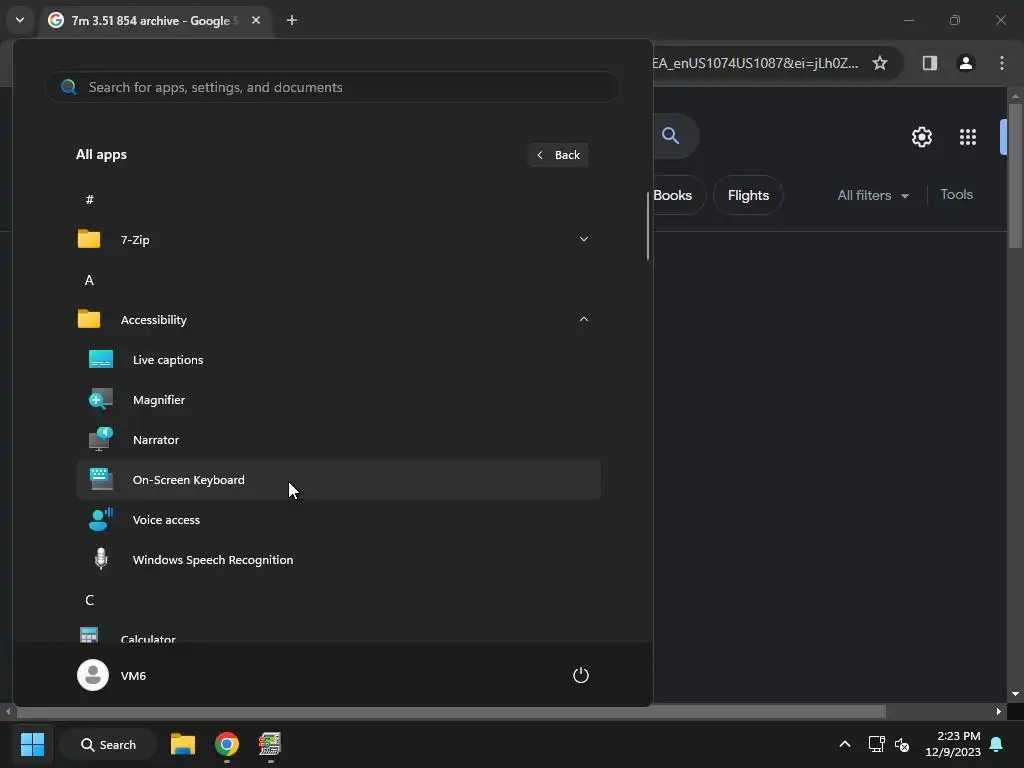Bookmark this page with star icon
Image resolution: width=1024 pixels, height=768 pixels.
click(880, 63)
